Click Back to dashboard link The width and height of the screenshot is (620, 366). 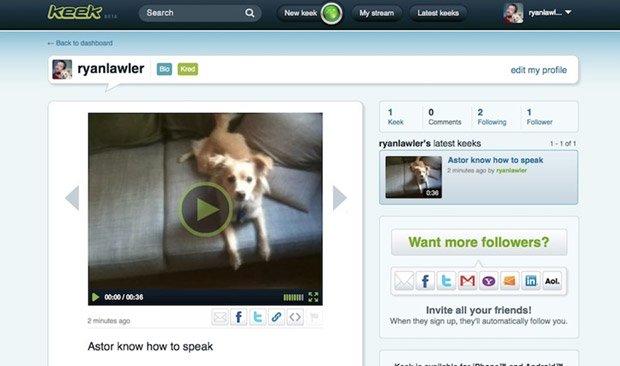click(80, 43)
